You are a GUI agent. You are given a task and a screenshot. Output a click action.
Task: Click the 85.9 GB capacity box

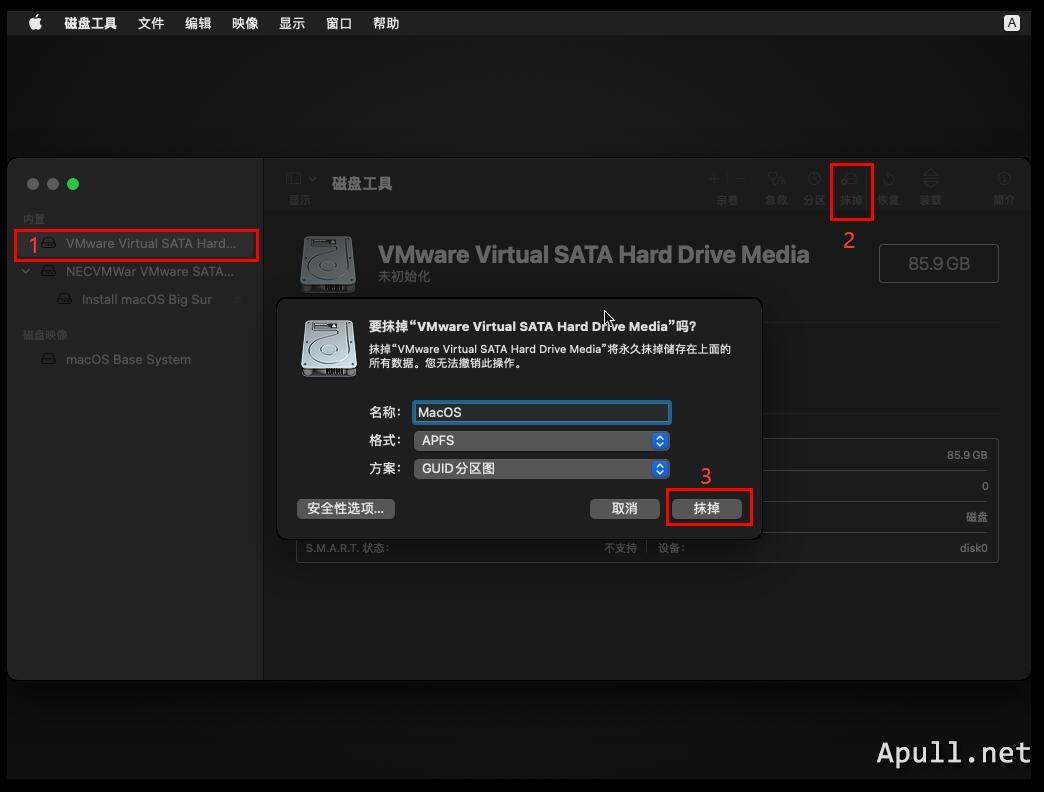pos(939,264)
